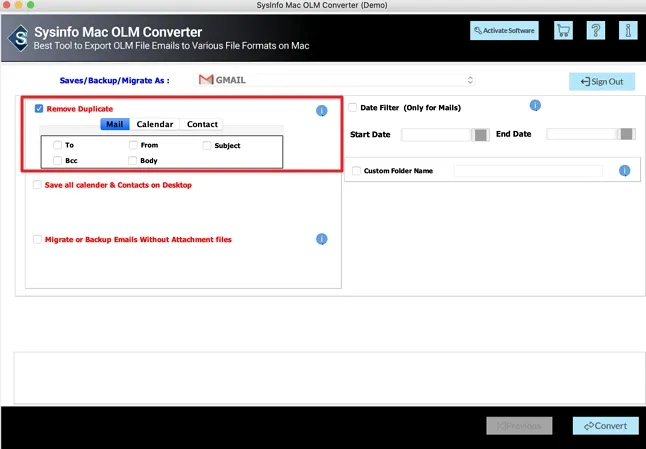
Task: Enable the From field checkbox
Action: click(133, 145)
